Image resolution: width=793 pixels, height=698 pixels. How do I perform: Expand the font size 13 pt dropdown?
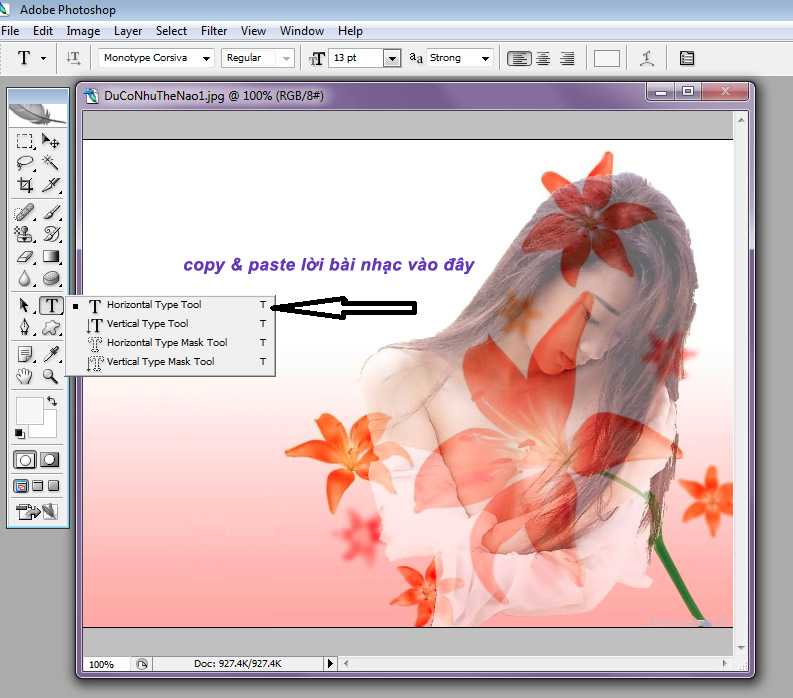(x=392, y=59)
